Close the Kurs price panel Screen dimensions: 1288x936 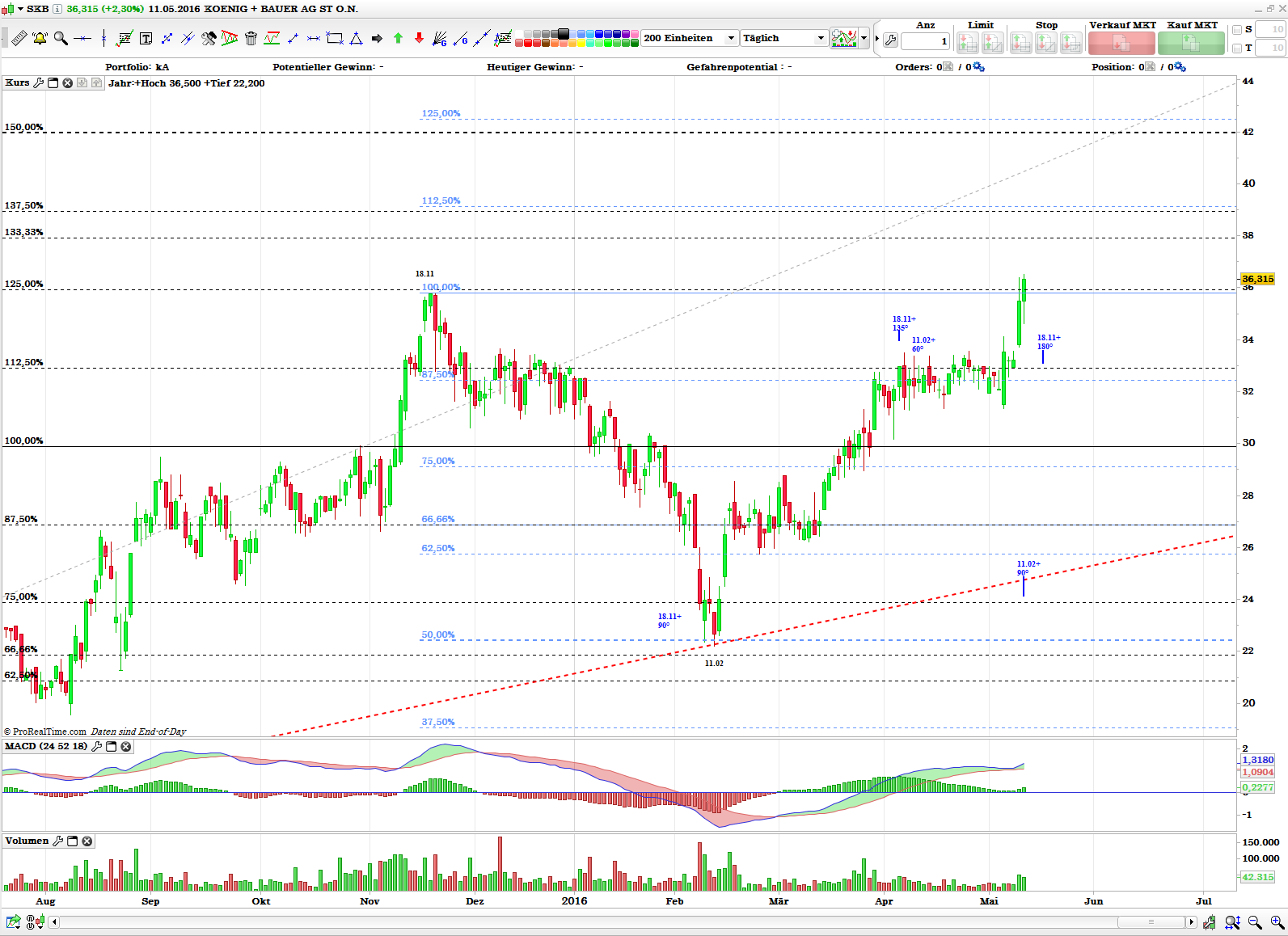point(68,82)
